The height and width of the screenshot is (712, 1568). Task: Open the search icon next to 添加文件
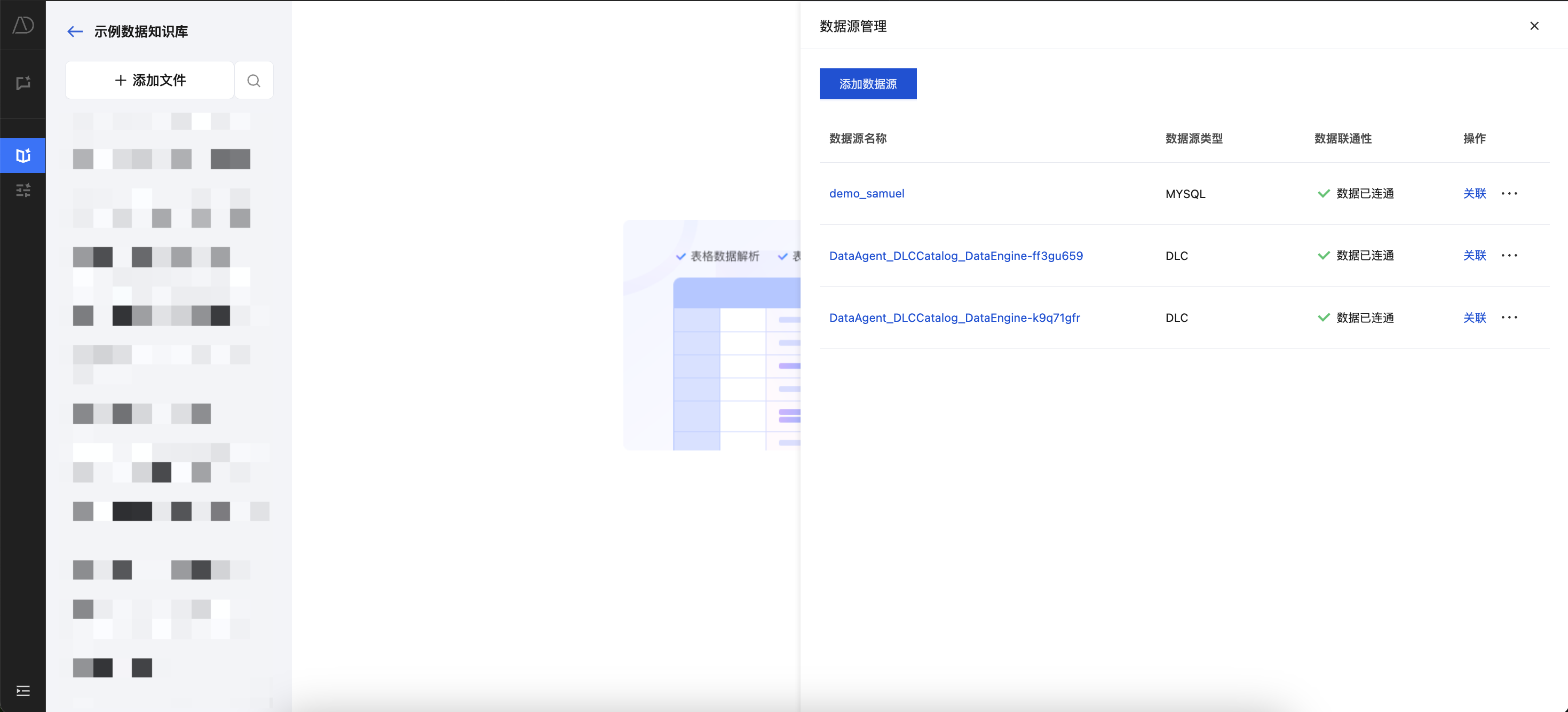[x=254, y=81]
